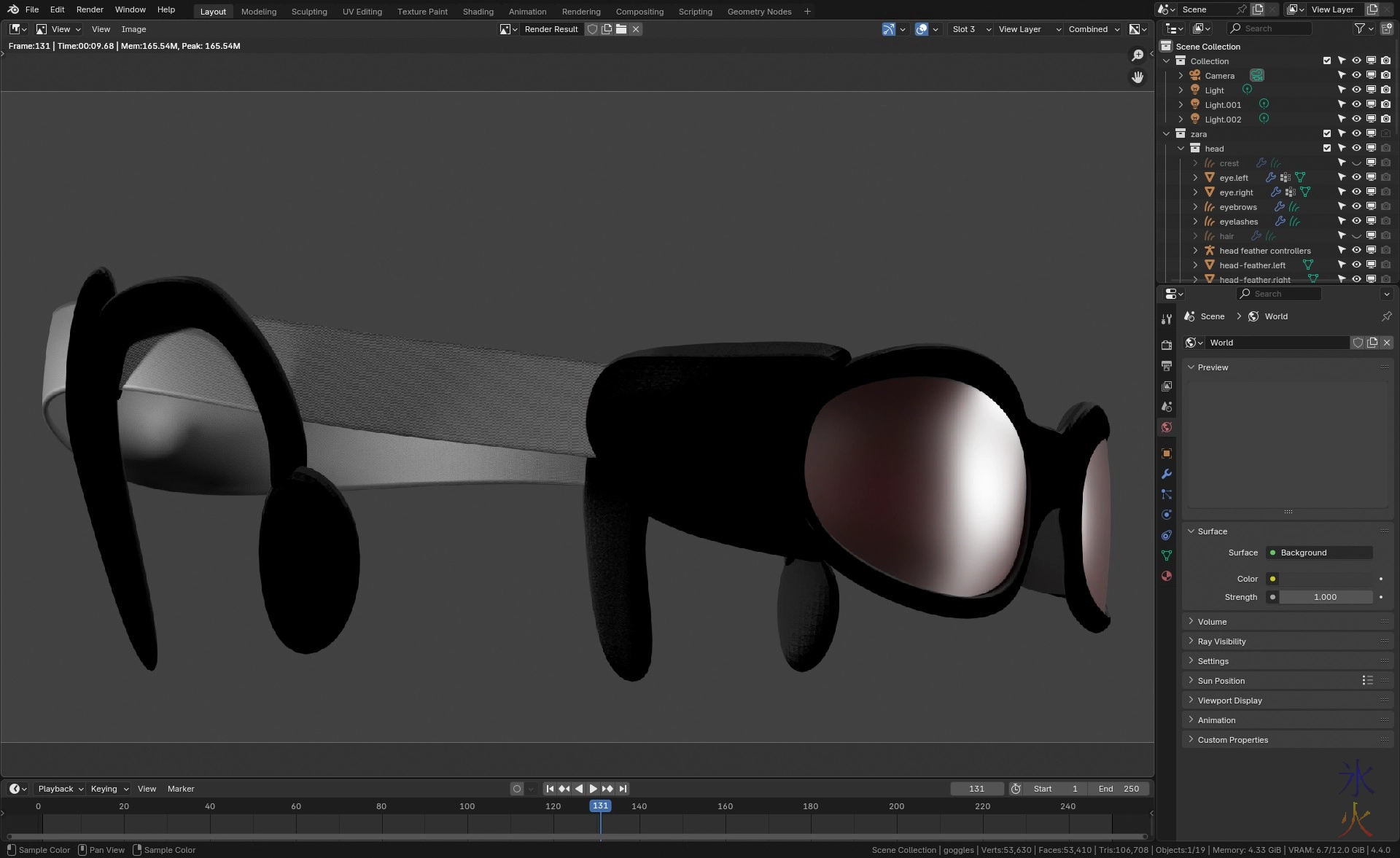Image resolution: width=1400 pixels, height=858 pixels.
Task: Switch to the Render properties tab
Action: pos(1167,345)
